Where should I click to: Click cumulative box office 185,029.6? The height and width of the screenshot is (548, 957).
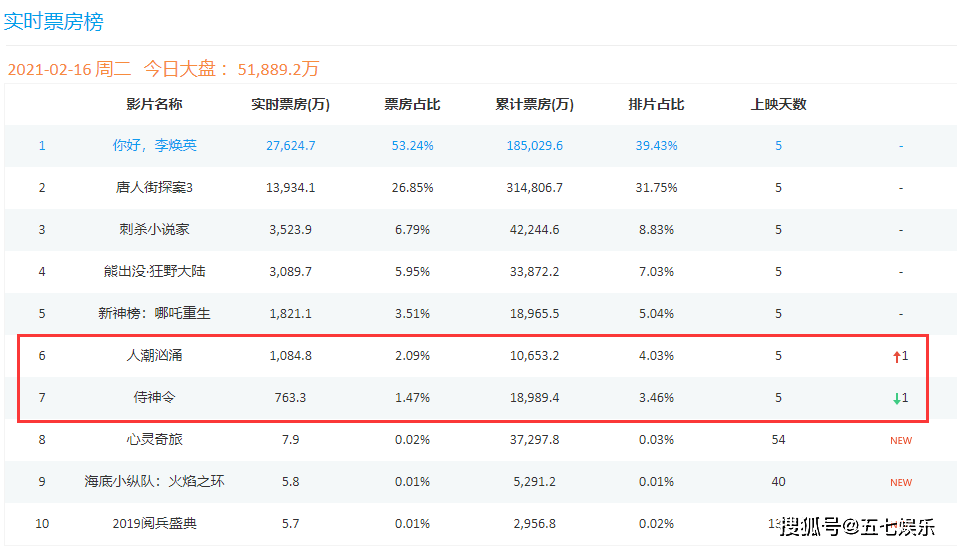(x=535, y=146)
